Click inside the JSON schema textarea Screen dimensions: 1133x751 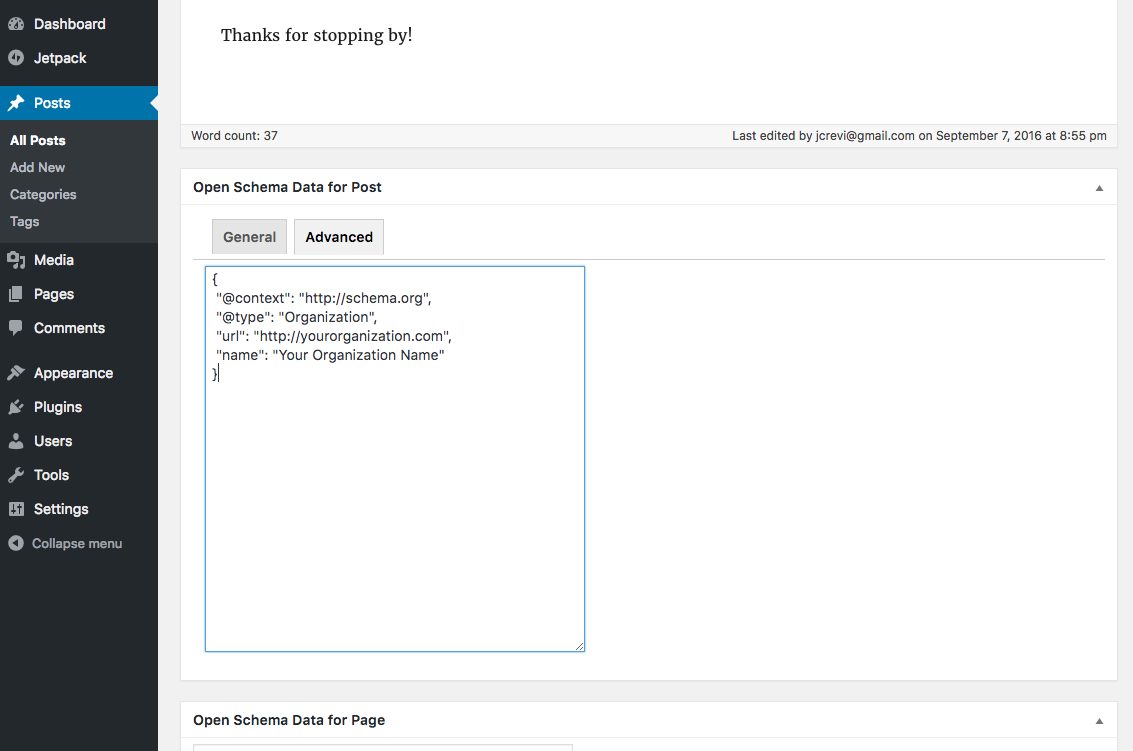click(395, 459)
